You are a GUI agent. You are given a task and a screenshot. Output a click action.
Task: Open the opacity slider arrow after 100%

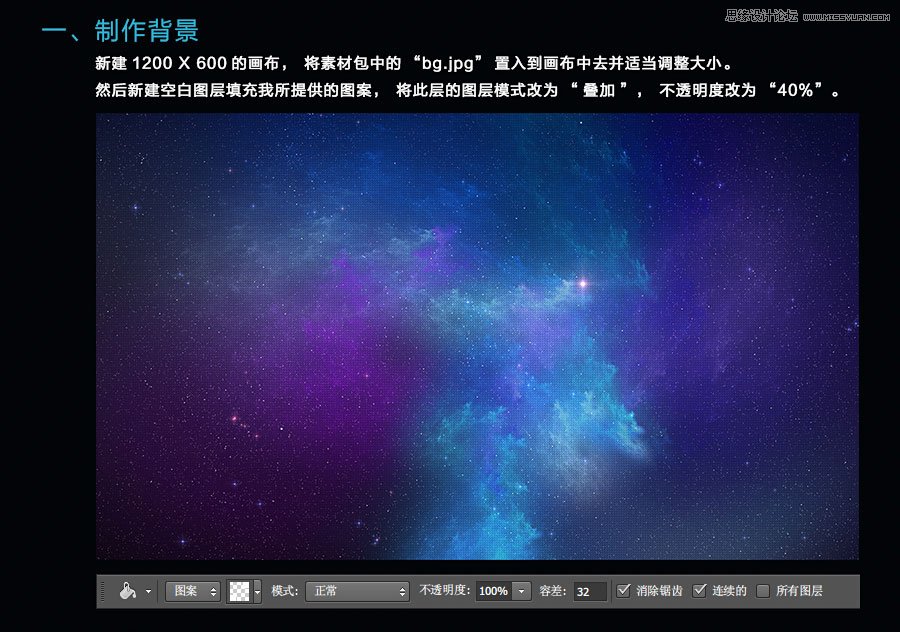point(522,591)
